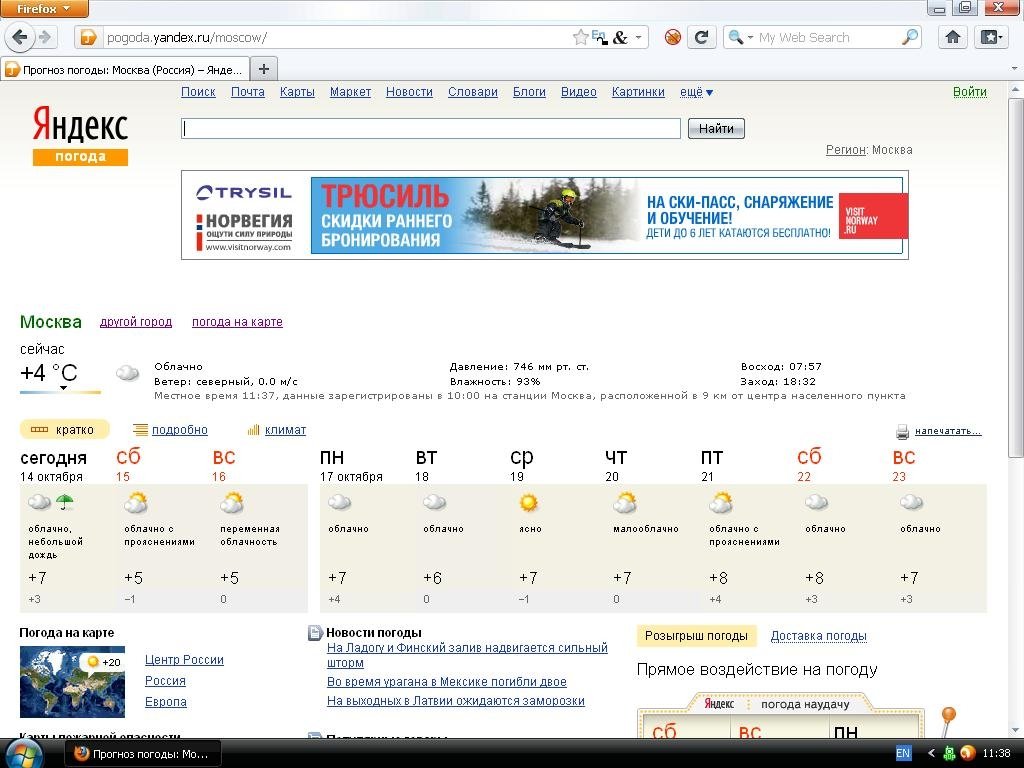This screenshot has width=1024, height=768.
Task: Select the Розыгрыш погоды tab
Action: coord(696,636)
